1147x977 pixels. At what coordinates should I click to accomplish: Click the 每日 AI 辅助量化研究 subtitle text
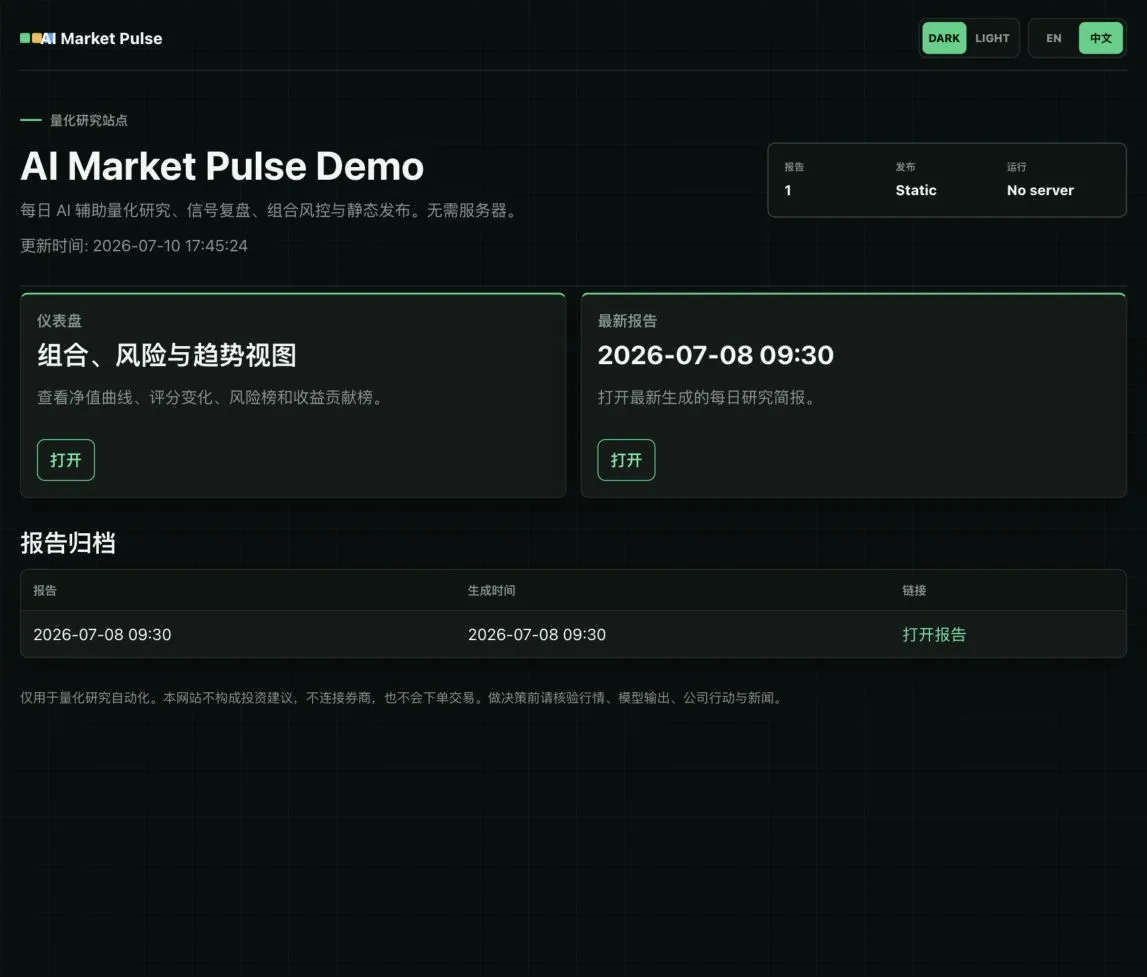(271, 211)
